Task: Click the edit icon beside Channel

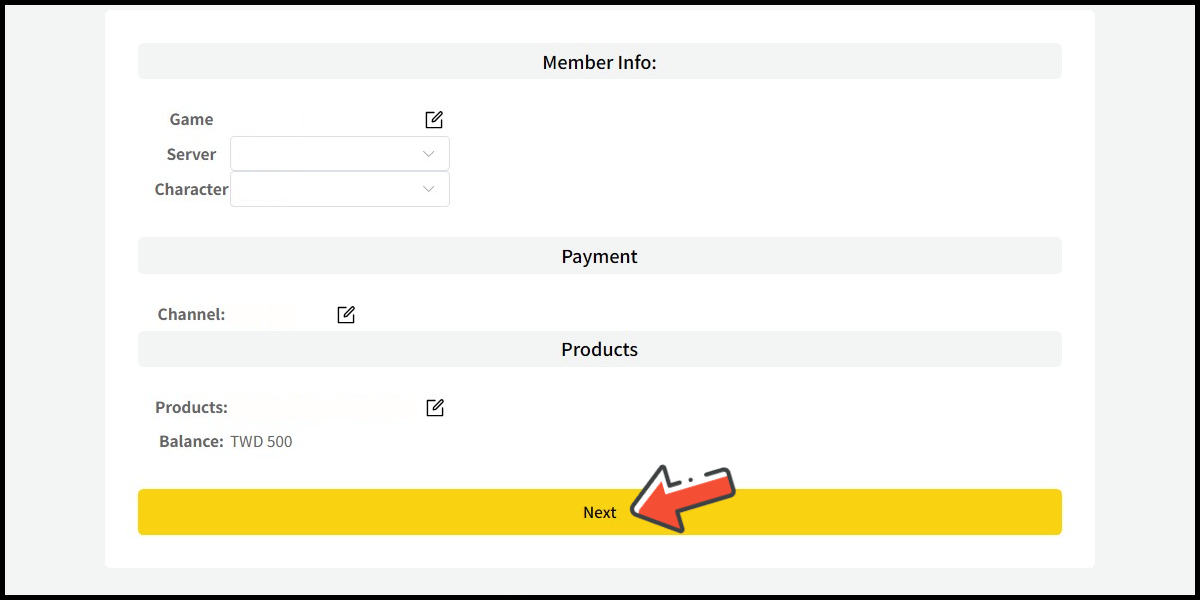Action: coord(346,315)
